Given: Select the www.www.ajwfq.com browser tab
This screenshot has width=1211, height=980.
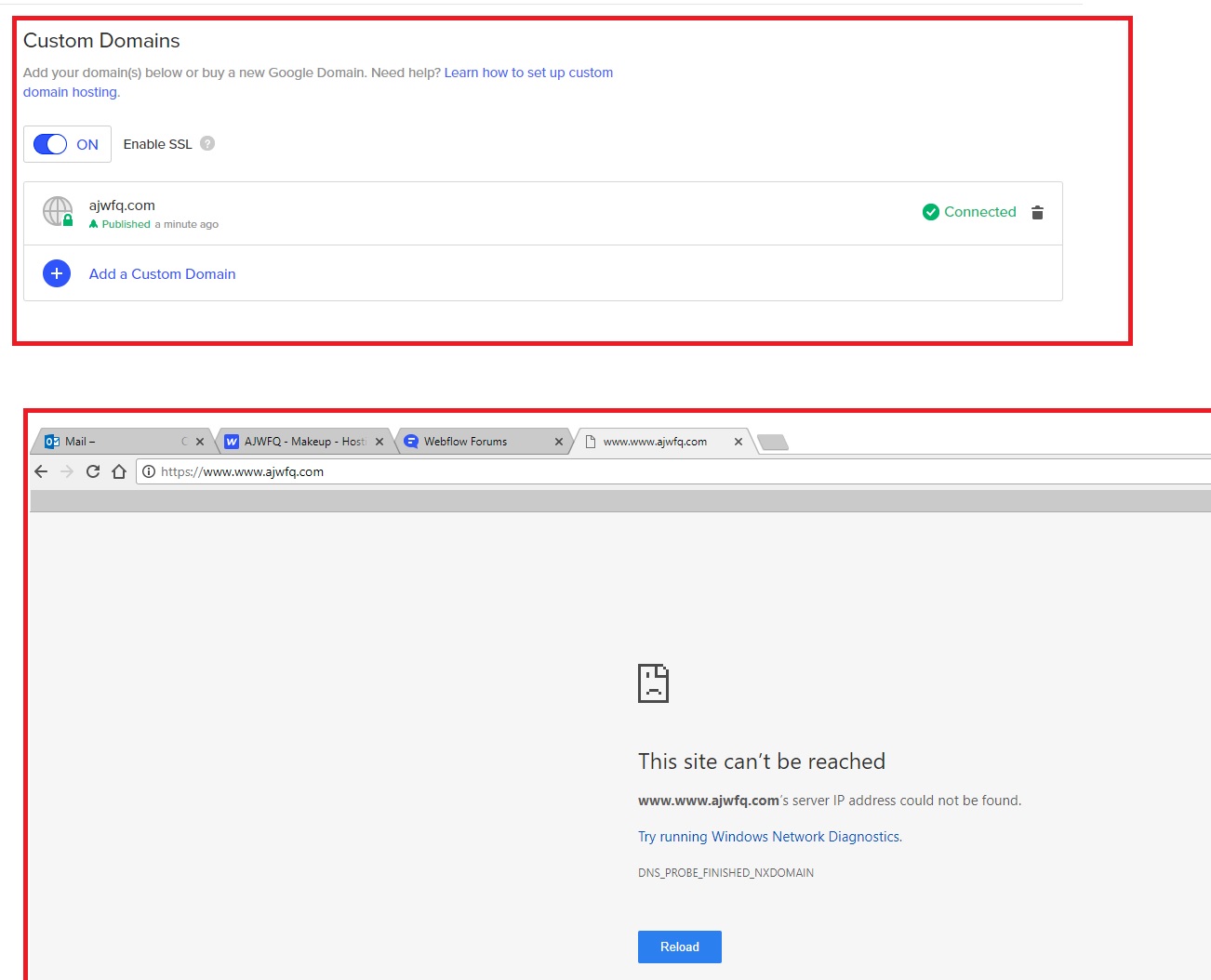Looking at the screenshot, I should (662, 442).
